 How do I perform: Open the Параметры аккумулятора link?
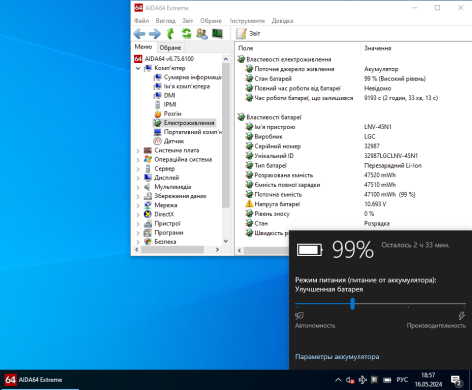(x=337, y=357)
